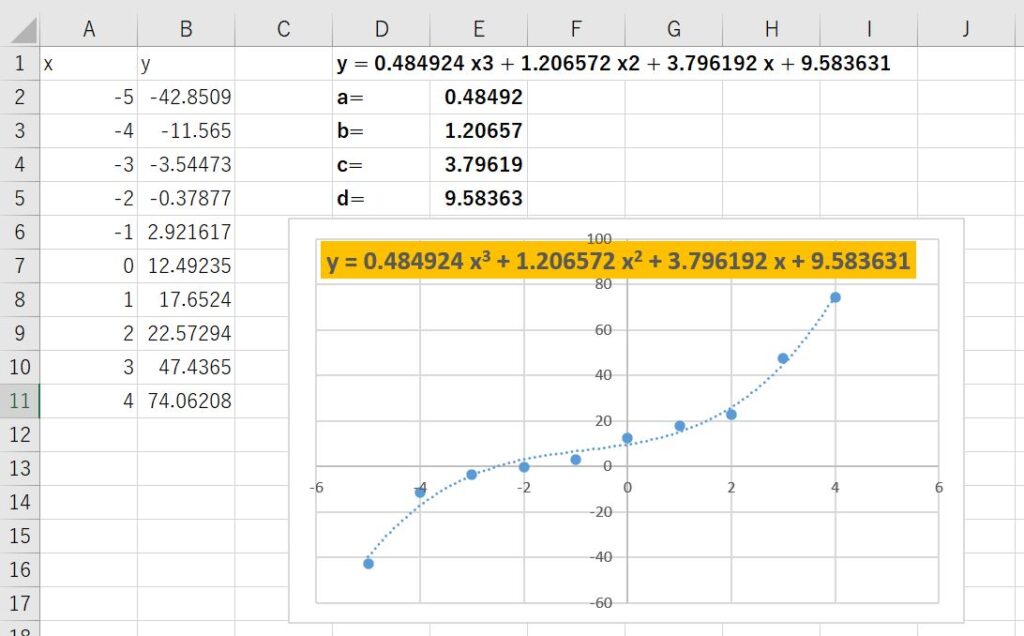1024x636 pixels.
Task: Click cell A2 with x value -5
Action: (89, 97)
